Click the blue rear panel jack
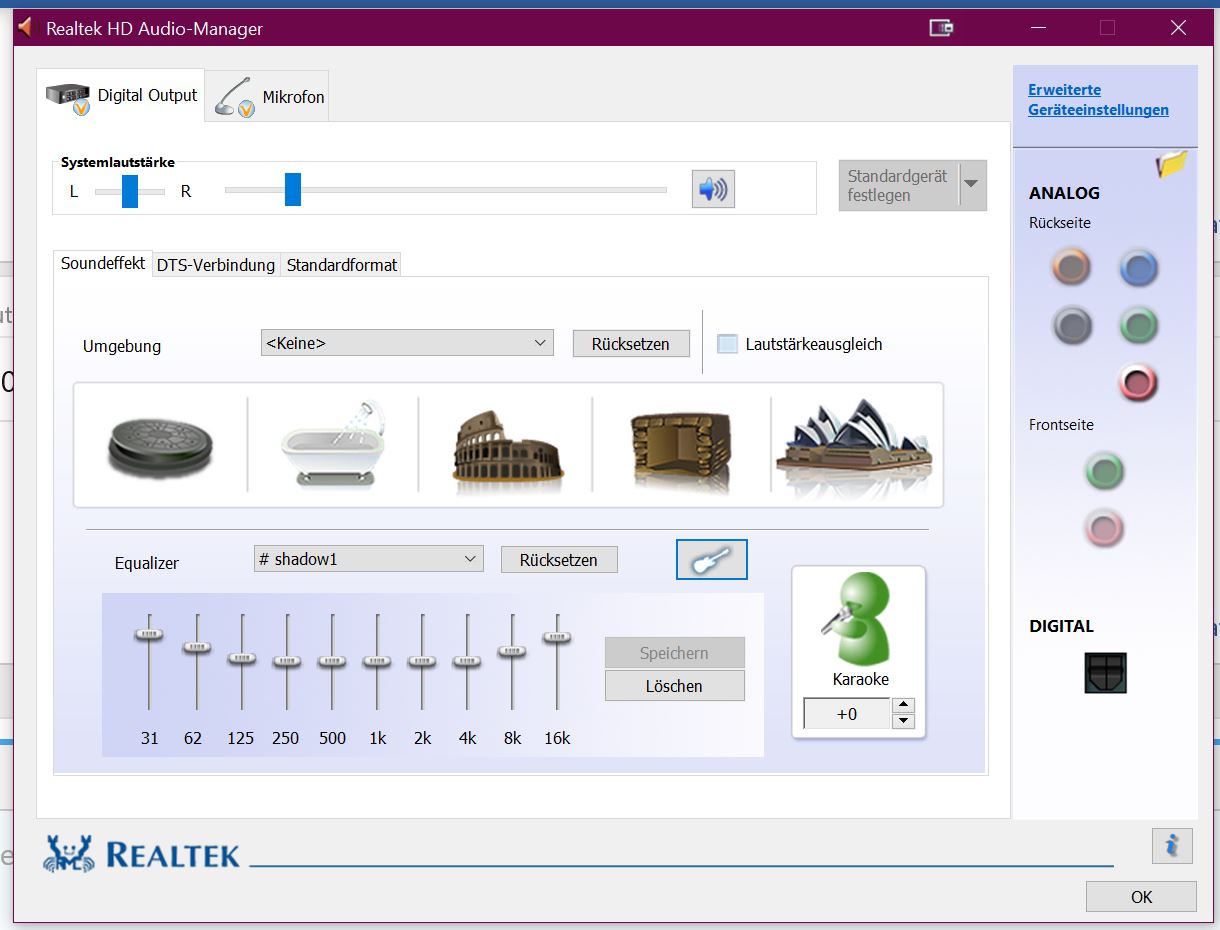This screenshot has height=930, width=1220. [x=1139, y=267]
